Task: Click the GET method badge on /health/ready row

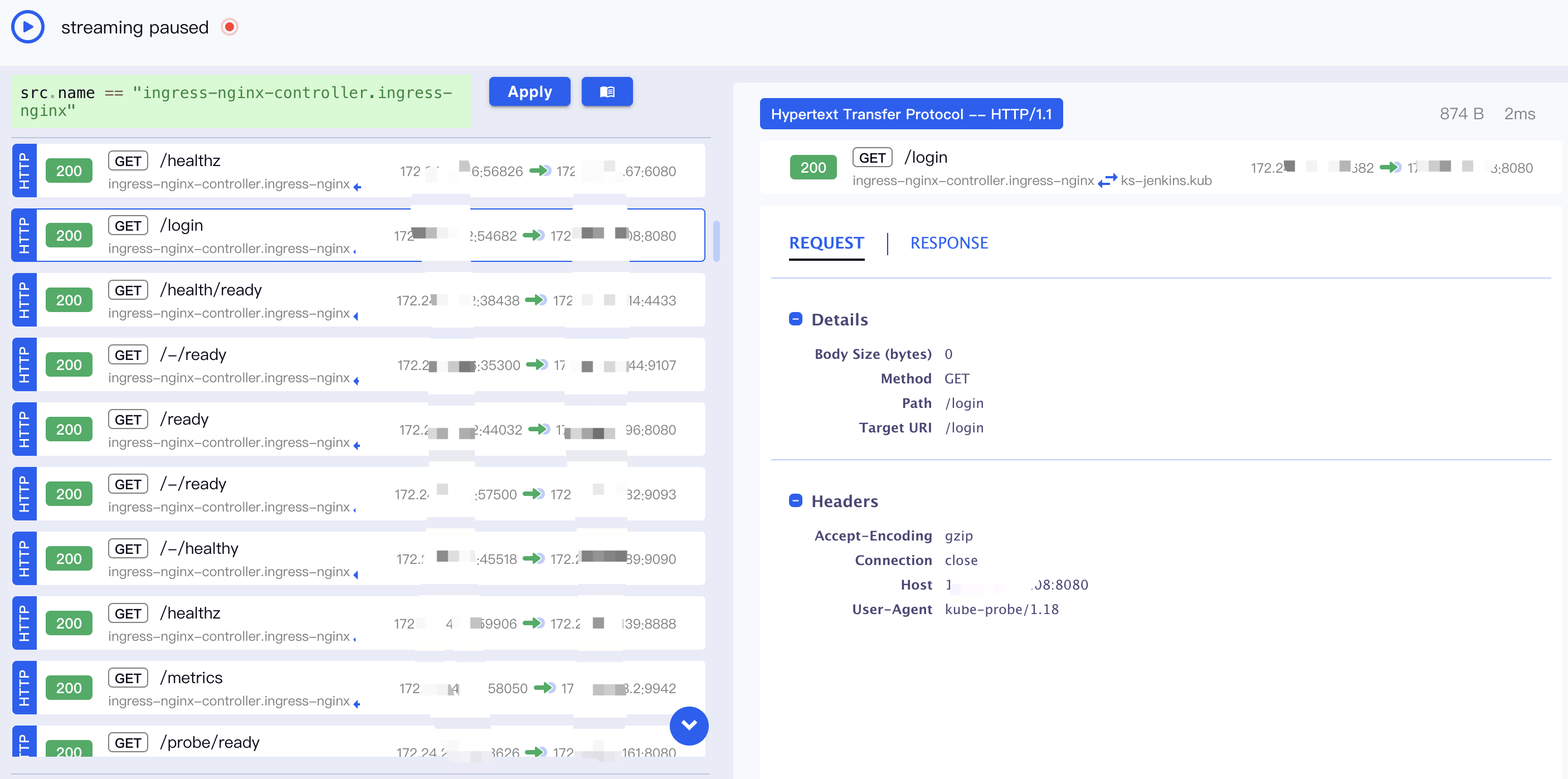Action: pyautogui.click(x=128, y=290)
